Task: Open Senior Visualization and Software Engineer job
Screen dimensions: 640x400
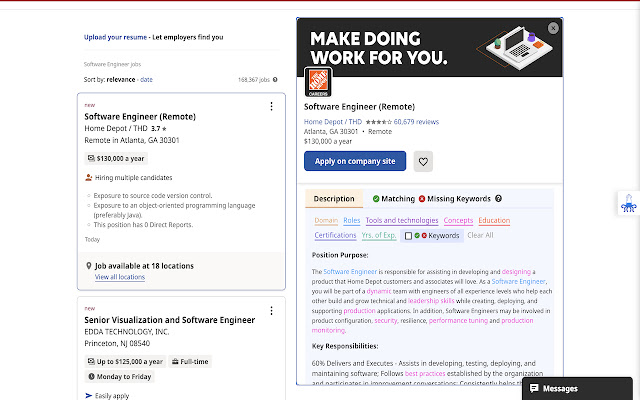Action: coord(169,320)
